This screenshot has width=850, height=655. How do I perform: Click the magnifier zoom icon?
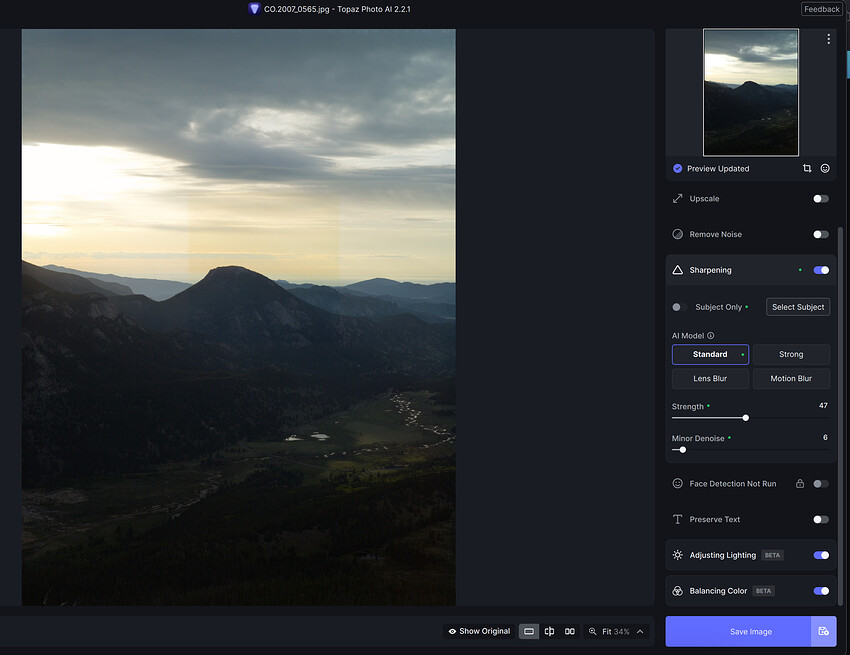[x=593, y=632]
